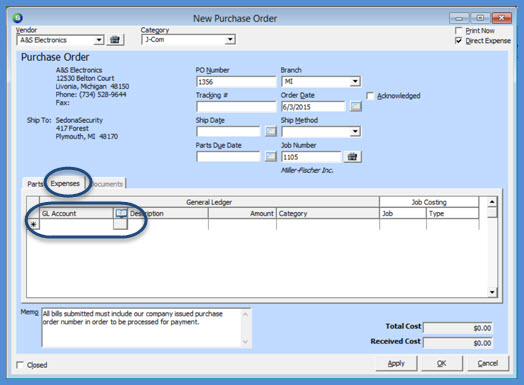Click the Description column header
This screenshot has height=385, width=524.
point(168,213)
